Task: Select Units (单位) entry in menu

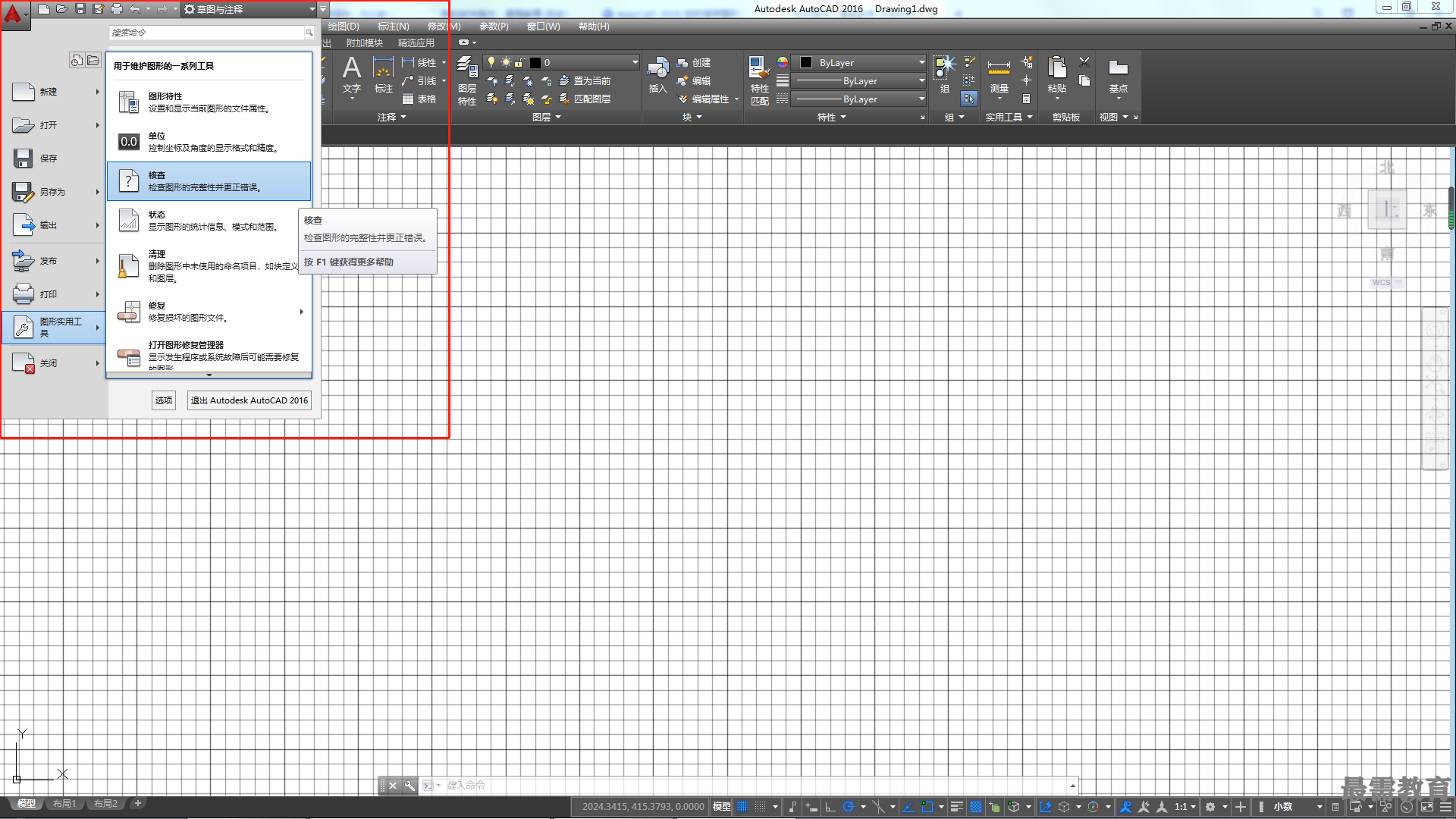Action: pyautogui.click(x=209, y=142)
